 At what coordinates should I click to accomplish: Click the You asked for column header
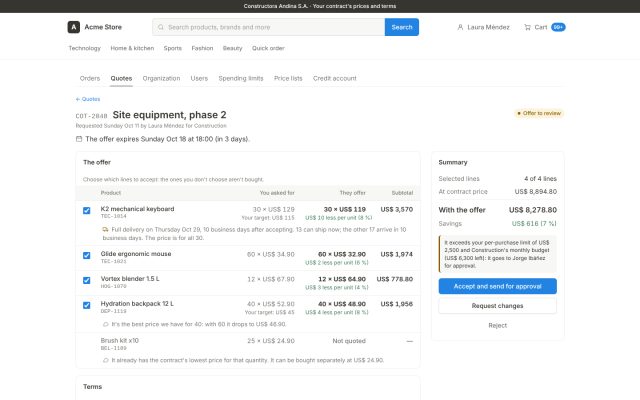pyautogui.click(x=277, y=193)
